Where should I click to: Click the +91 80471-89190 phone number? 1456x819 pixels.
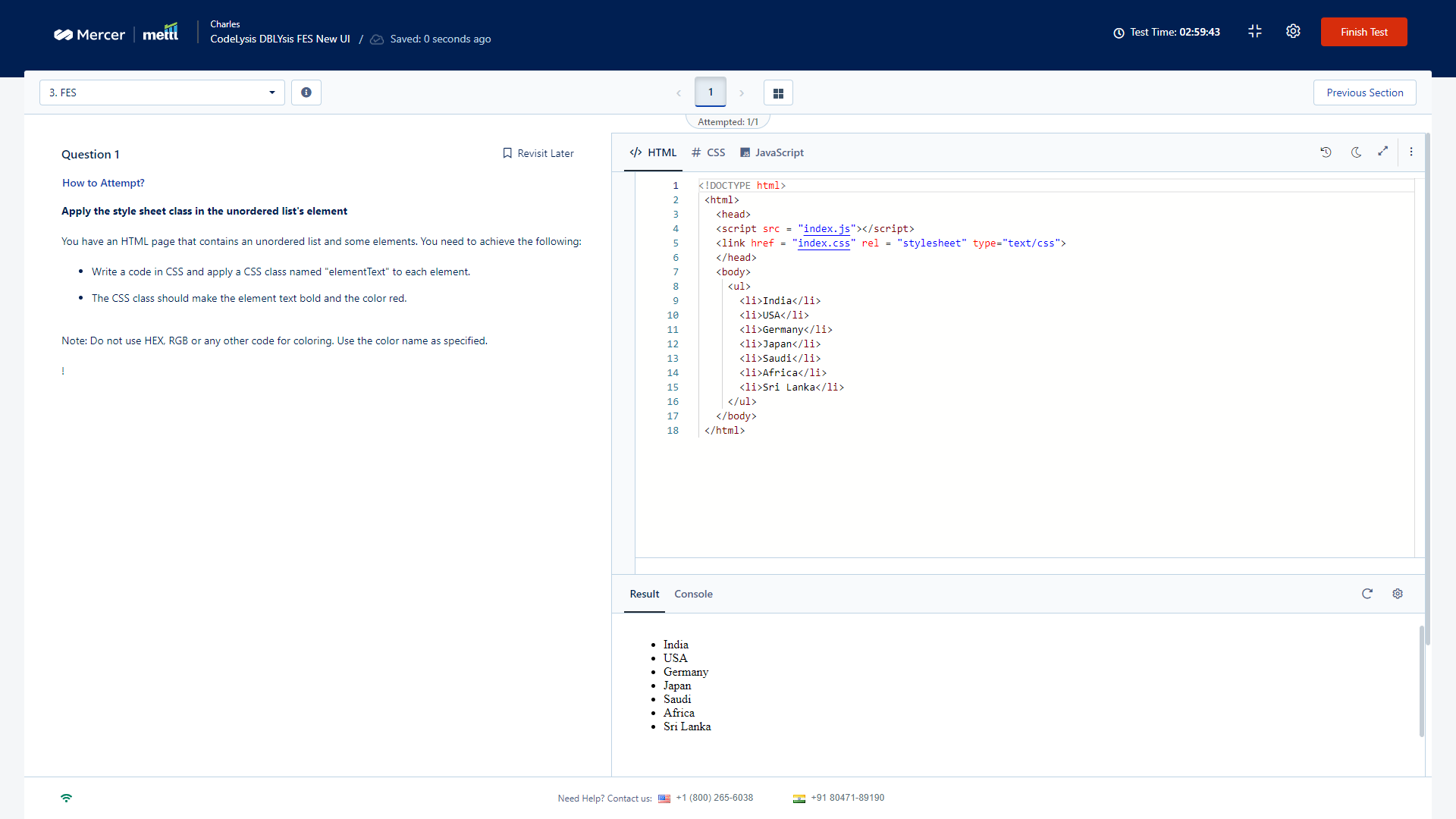(x=847, y=798)
